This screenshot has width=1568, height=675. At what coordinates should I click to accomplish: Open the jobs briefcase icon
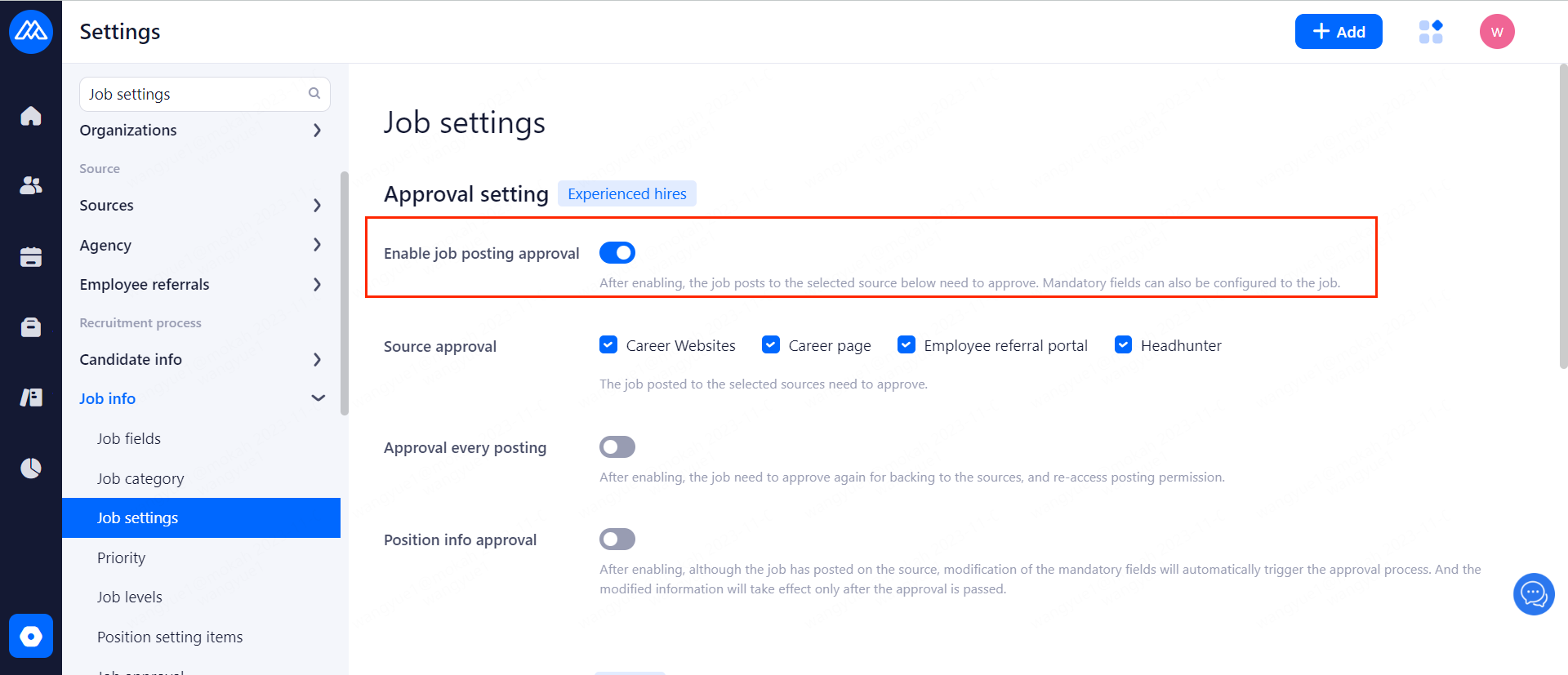pos(31,327)
